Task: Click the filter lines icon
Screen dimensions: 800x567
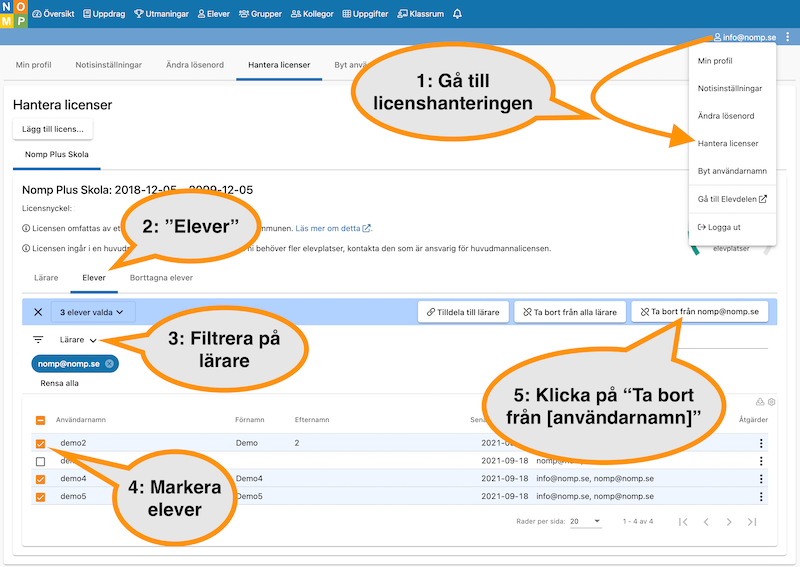Action: (x=38, y=339)
